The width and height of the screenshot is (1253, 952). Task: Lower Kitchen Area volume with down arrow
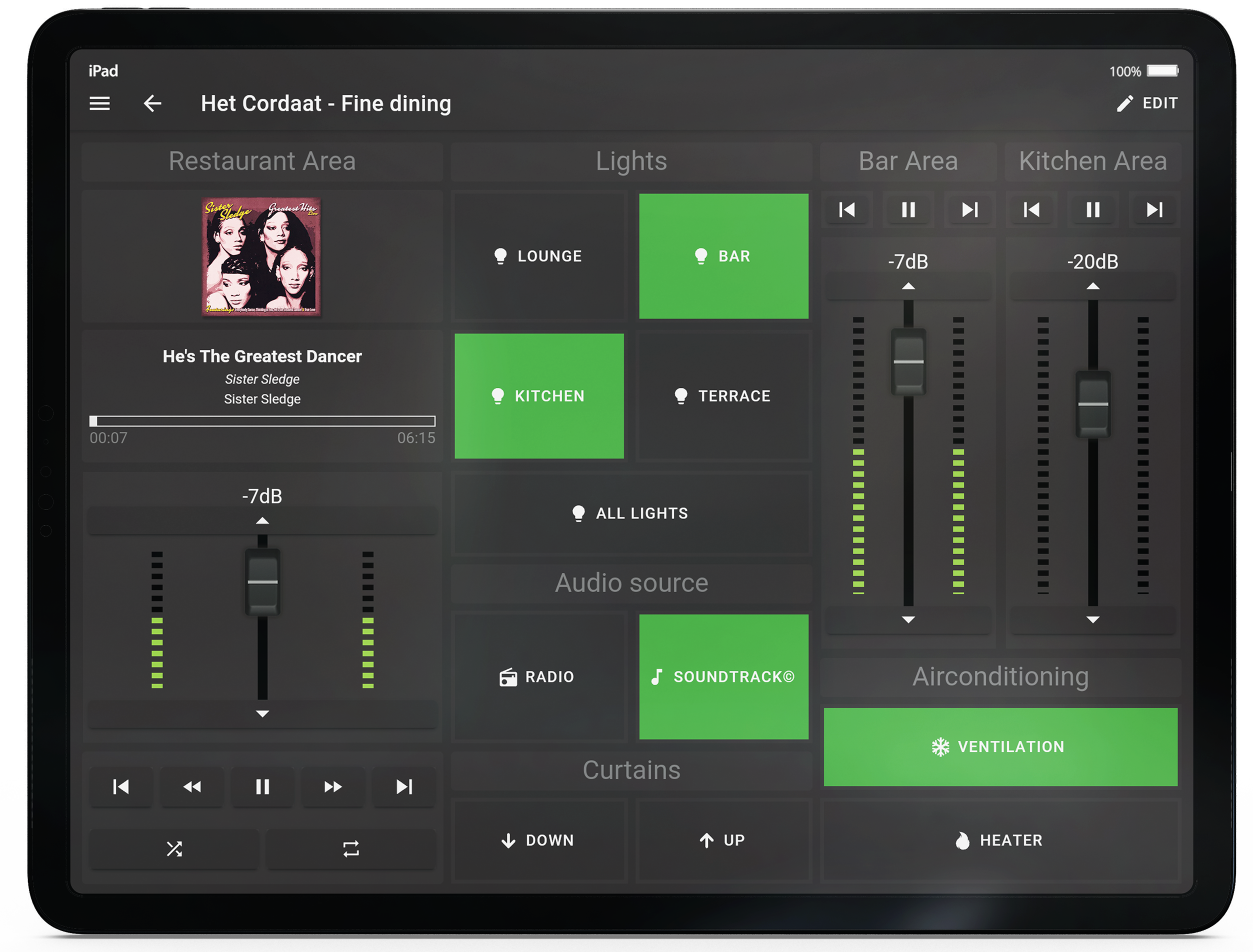(1092, 620)
